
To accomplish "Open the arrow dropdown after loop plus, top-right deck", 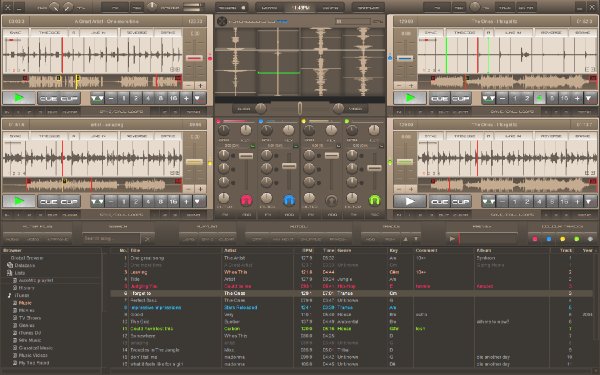I will click(589, 98).
